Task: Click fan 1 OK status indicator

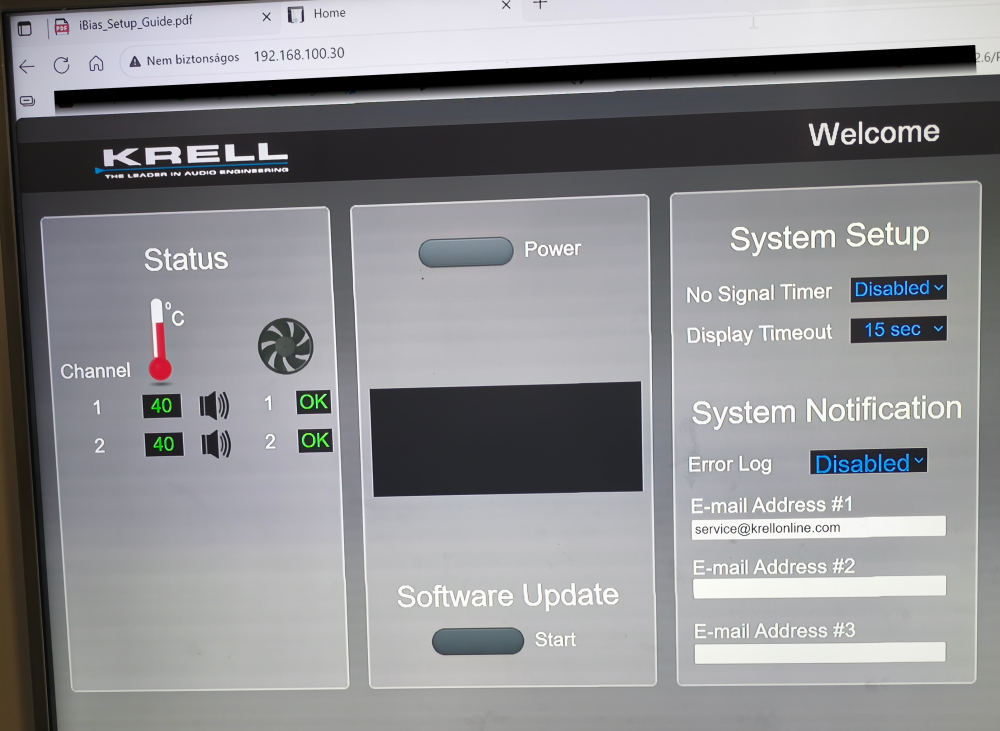Action: point(313,402)
